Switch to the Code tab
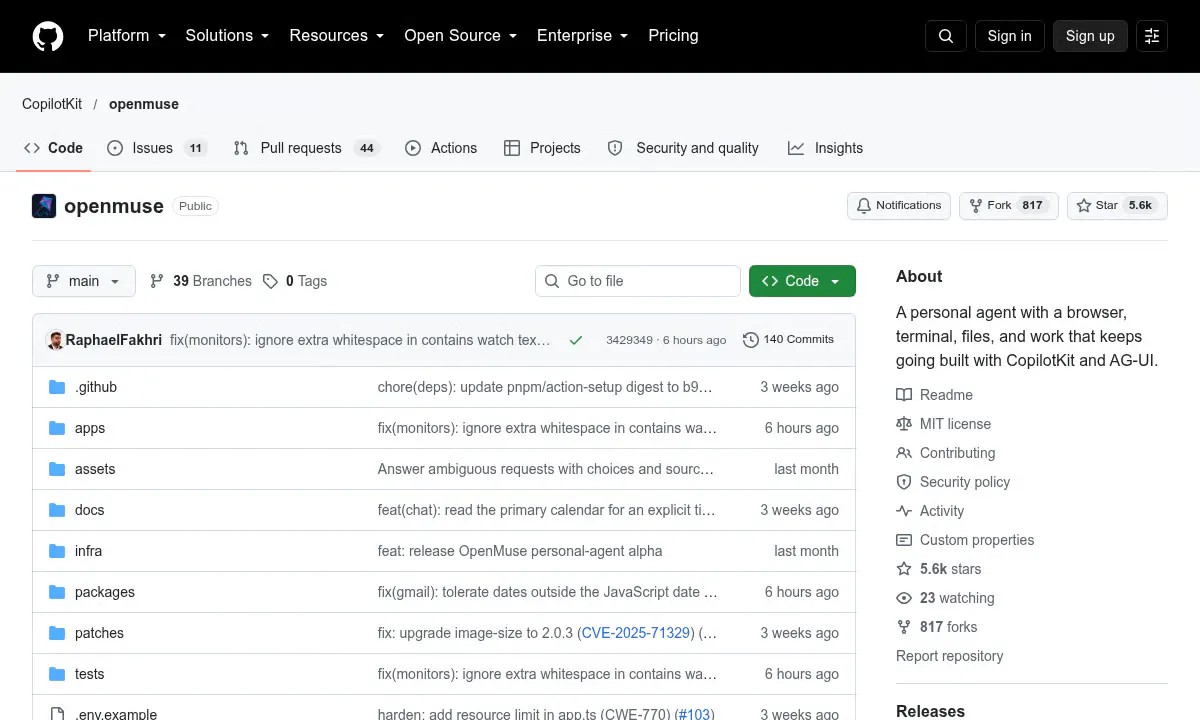1200x720 pixels. [54, 148]
